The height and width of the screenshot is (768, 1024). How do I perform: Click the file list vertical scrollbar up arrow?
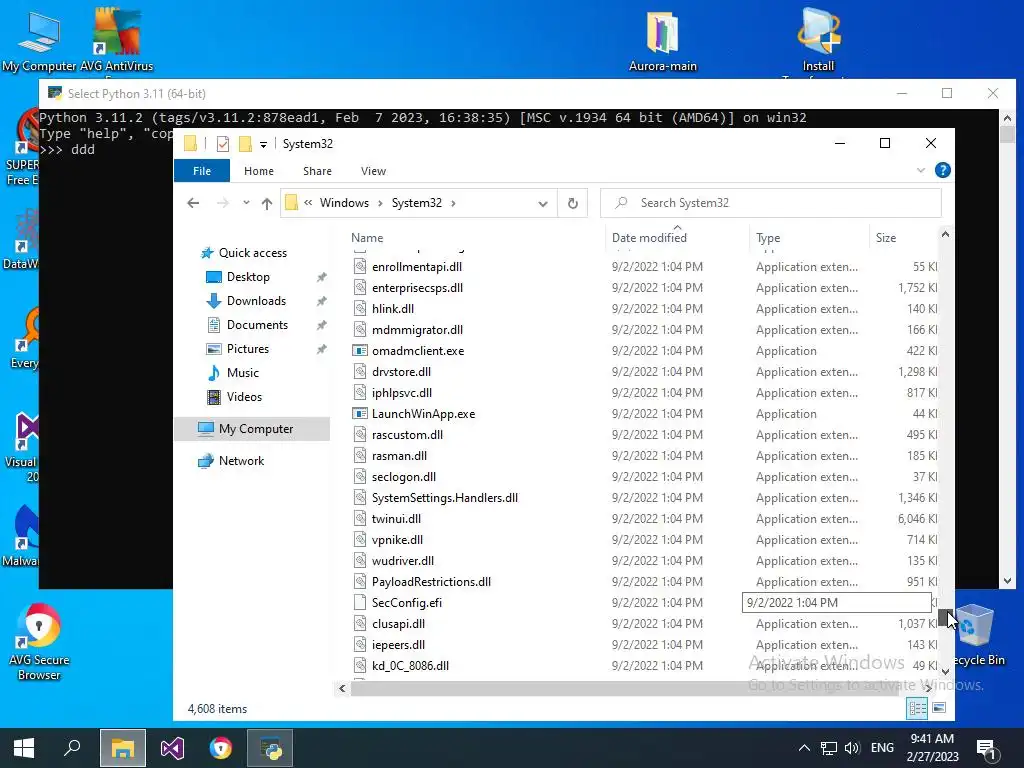point(945,234)
